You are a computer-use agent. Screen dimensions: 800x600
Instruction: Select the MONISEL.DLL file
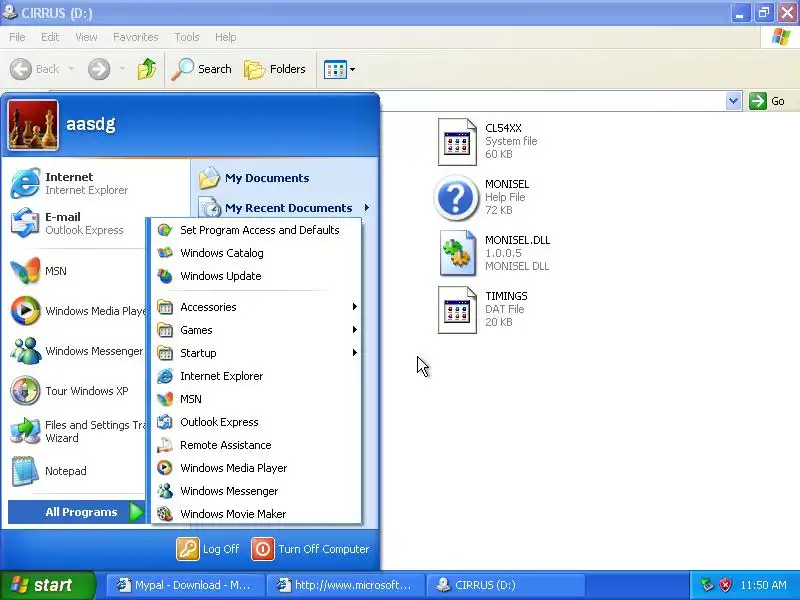(x=494, y=254)
